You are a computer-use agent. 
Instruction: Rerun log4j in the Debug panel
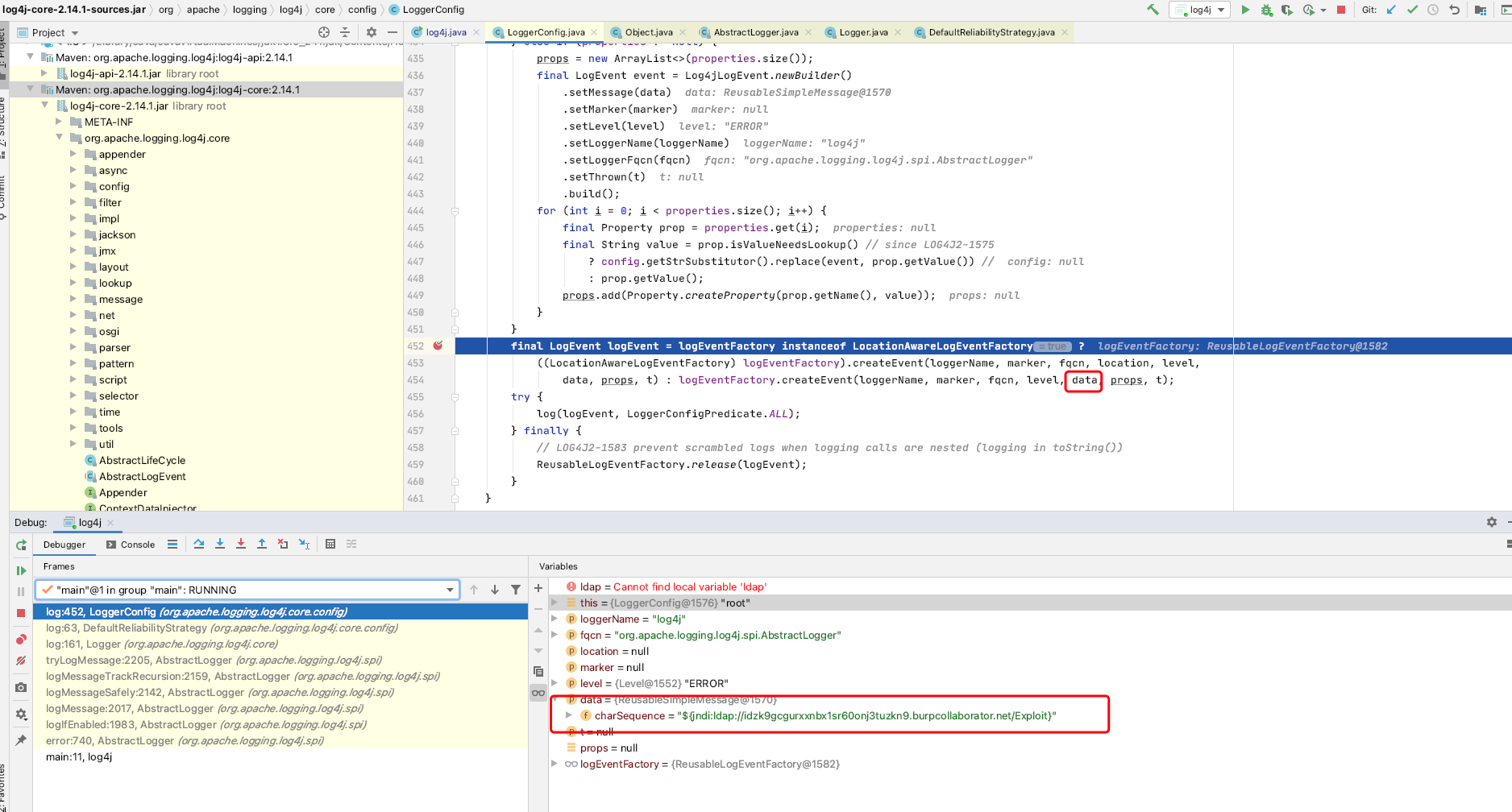(x=21, y=545)
